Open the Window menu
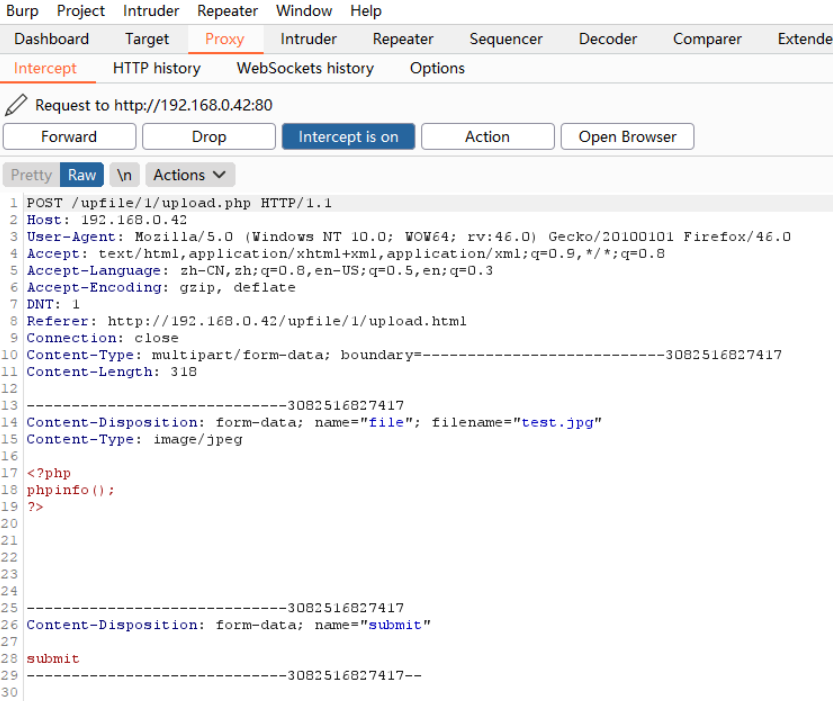833x701 pixels. (304, 11)
